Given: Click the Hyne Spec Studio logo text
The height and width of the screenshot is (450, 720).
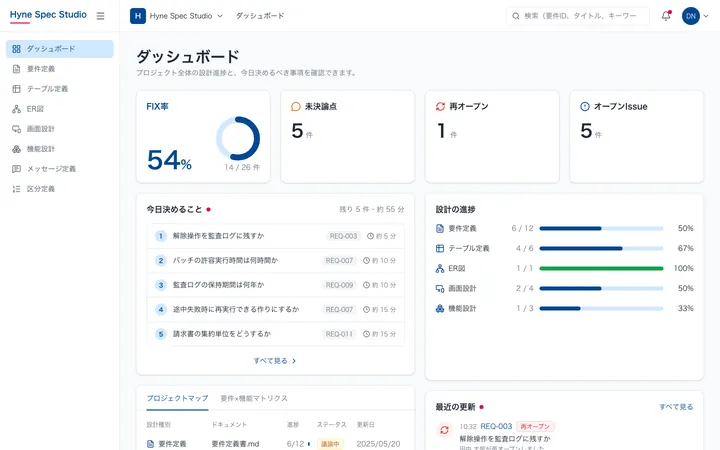Looking at the screenshot, I should click(48, 15).
